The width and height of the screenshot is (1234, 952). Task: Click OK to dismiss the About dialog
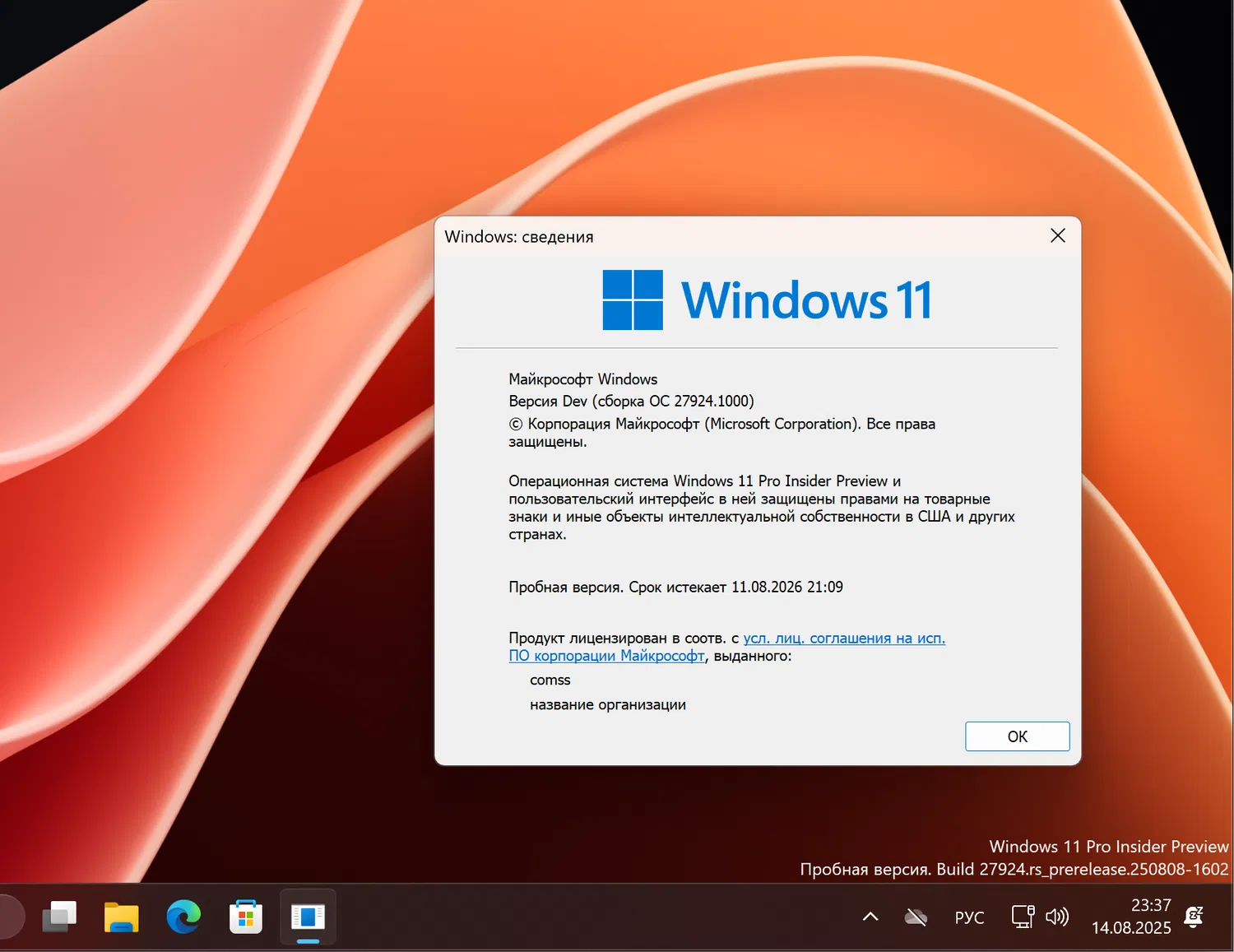coord(1017,736)
